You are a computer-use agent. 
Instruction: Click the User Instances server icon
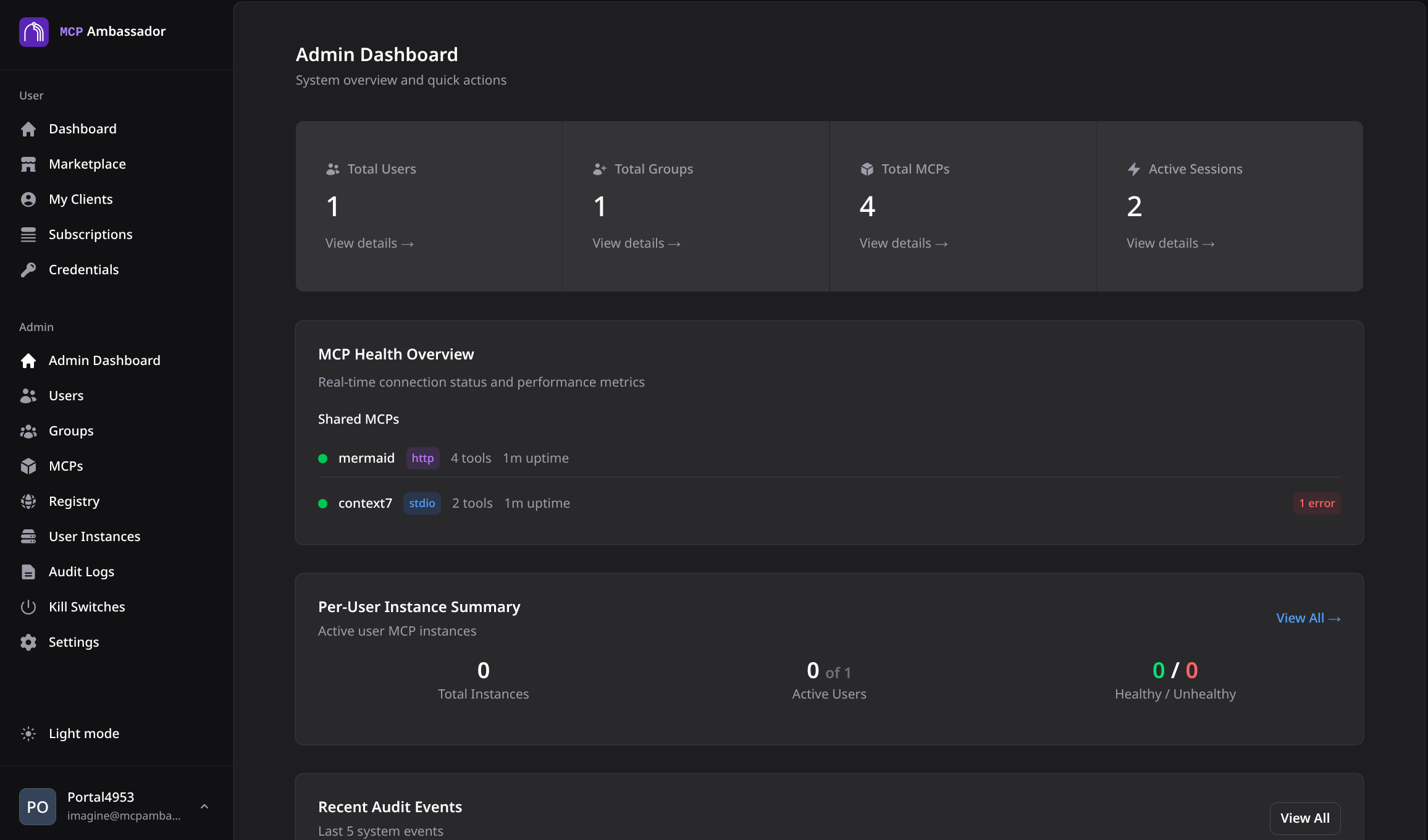point(28,537)
